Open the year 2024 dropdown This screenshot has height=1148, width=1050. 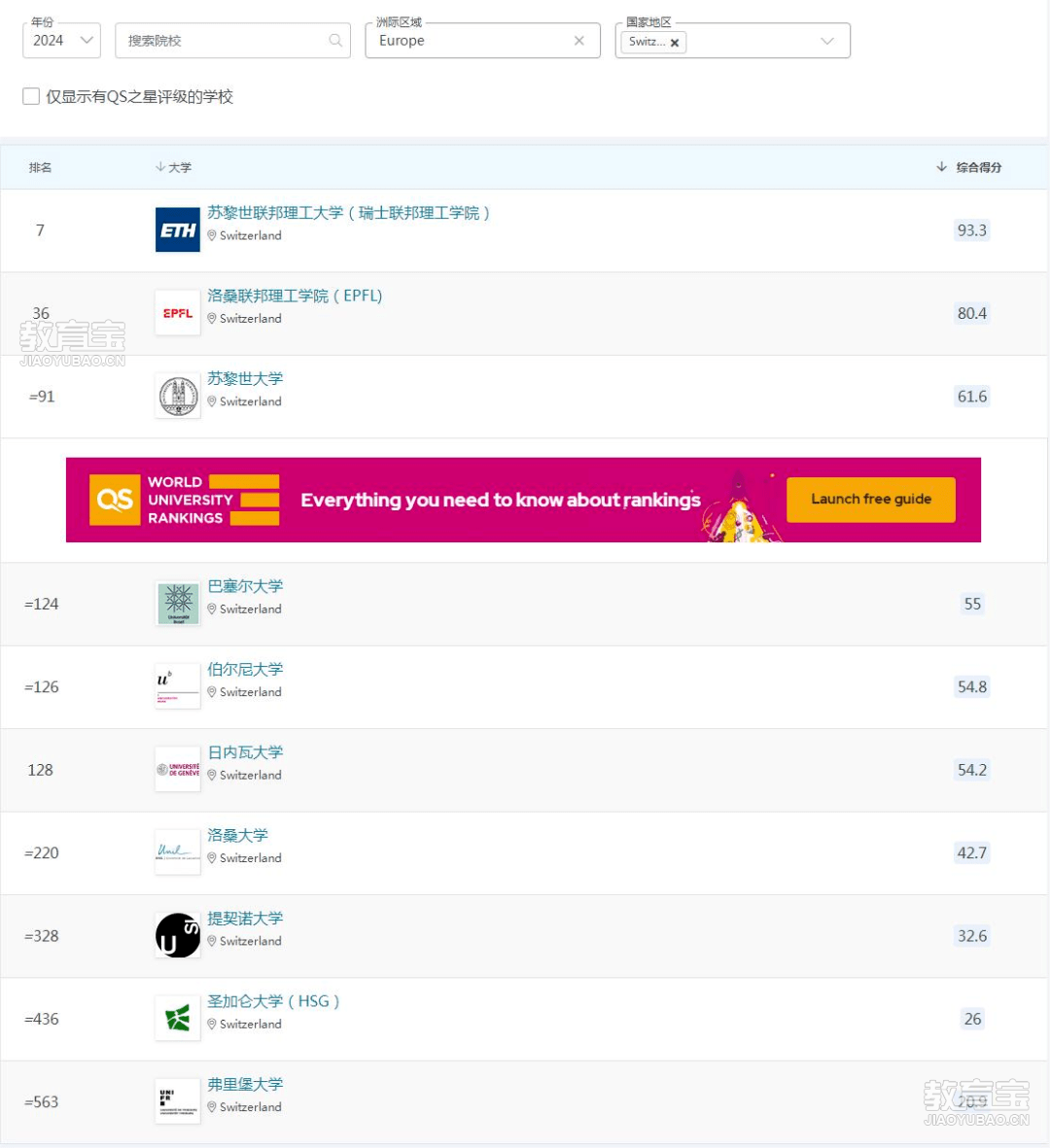coord(61,40)
